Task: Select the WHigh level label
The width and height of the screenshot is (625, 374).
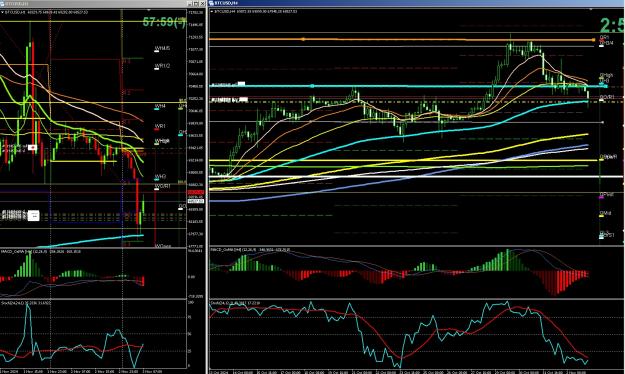Action: tap(162, 141)
